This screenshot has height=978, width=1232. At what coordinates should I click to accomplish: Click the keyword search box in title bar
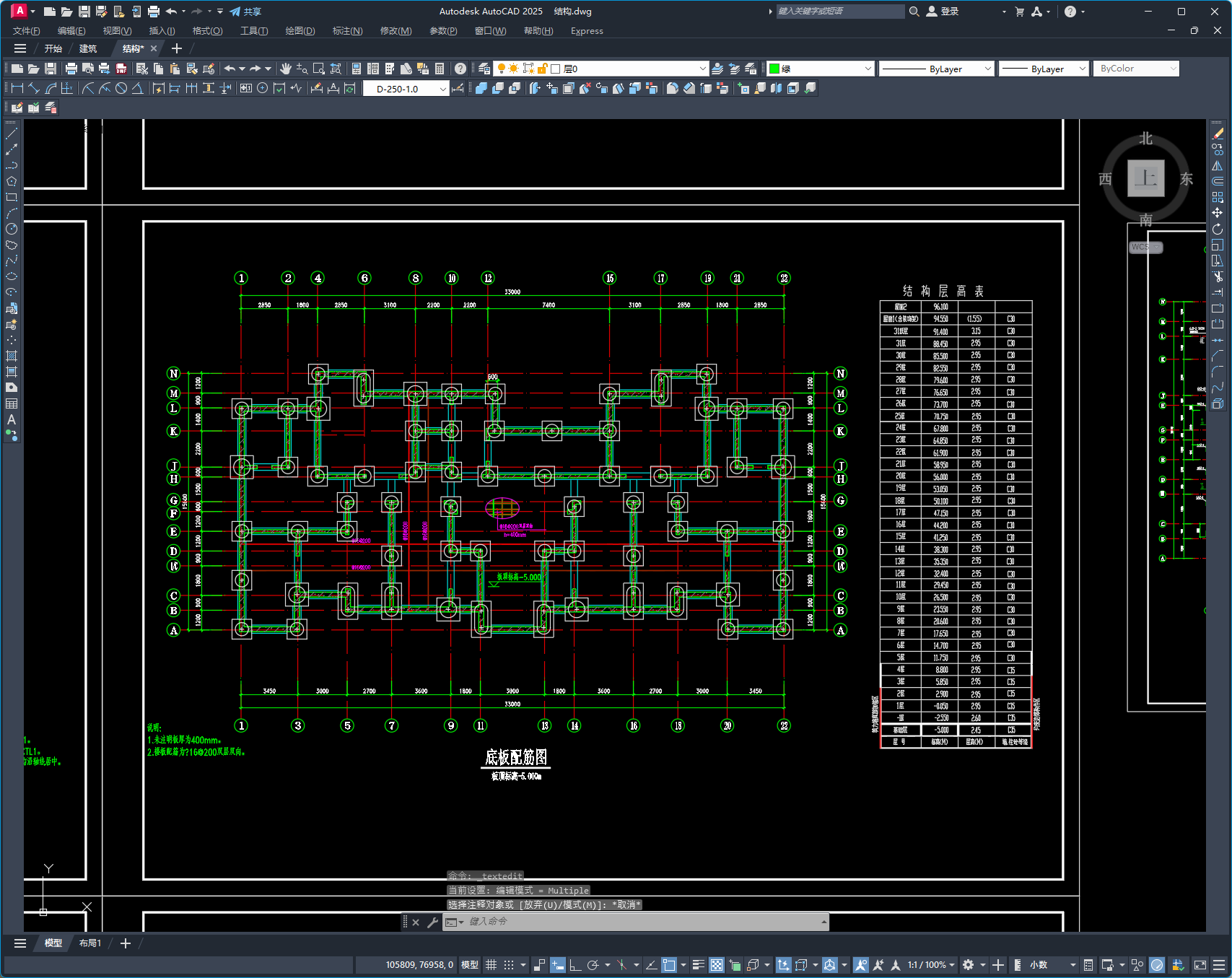coord(840,12)
